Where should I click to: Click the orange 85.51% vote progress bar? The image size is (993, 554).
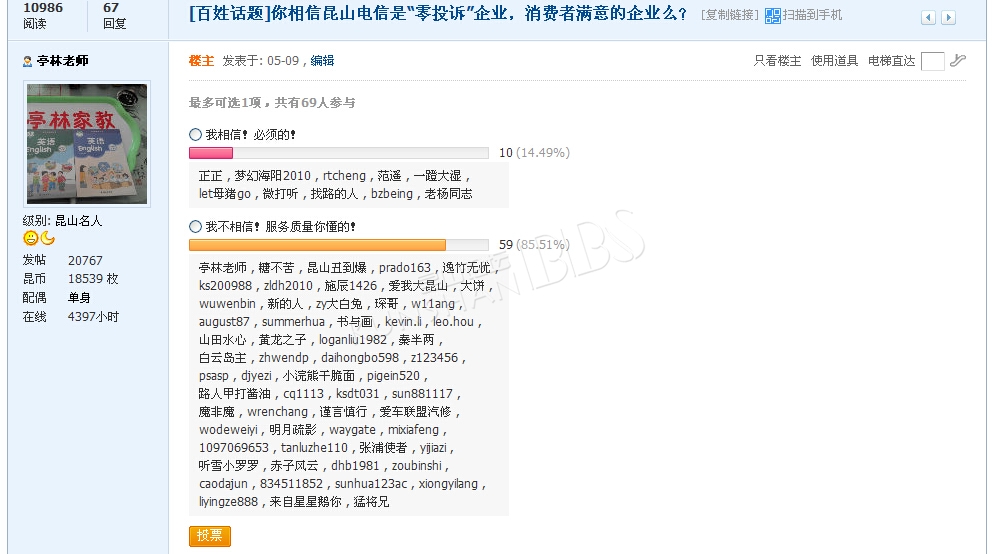(317, 244)
